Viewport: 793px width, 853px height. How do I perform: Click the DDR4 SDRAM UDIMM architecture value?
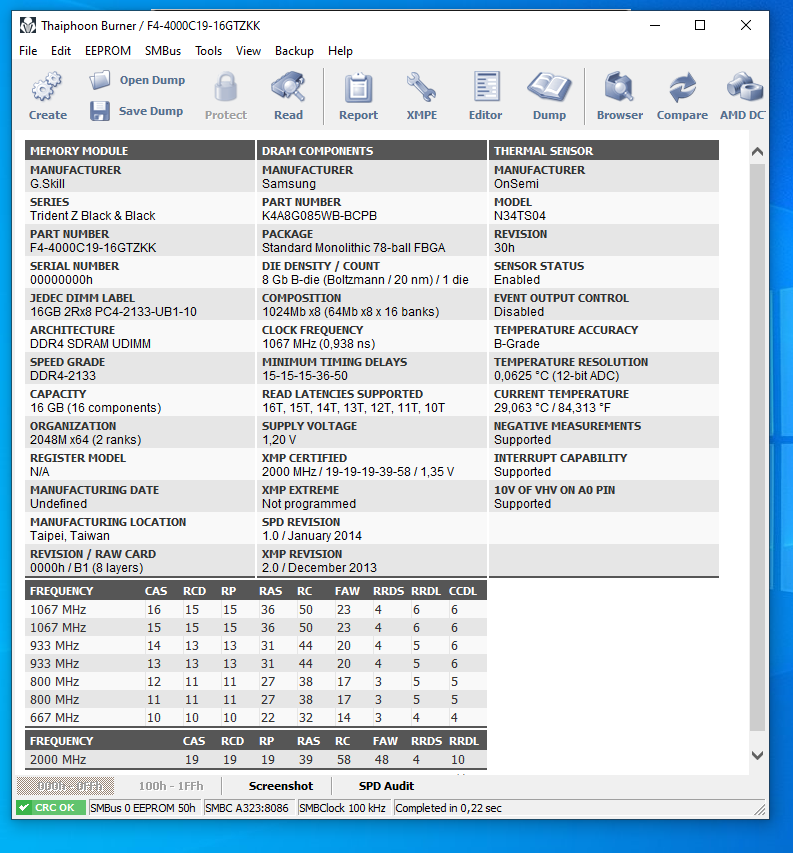(x=90, y=344)
